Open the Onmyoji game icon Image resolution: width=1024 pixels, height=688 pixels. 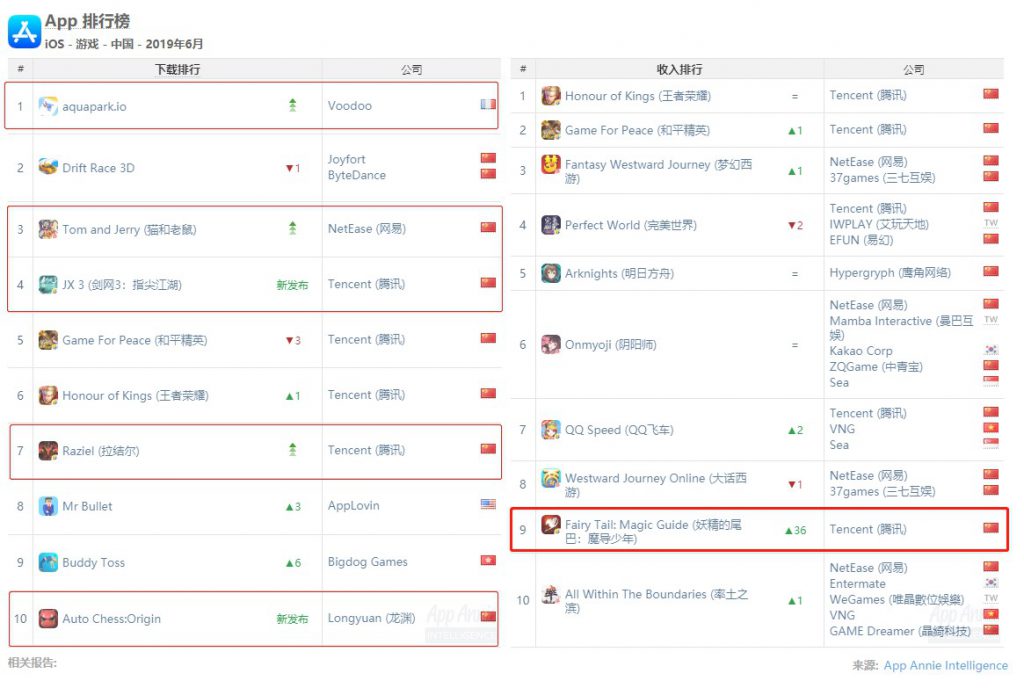click(x=551, y=344)
